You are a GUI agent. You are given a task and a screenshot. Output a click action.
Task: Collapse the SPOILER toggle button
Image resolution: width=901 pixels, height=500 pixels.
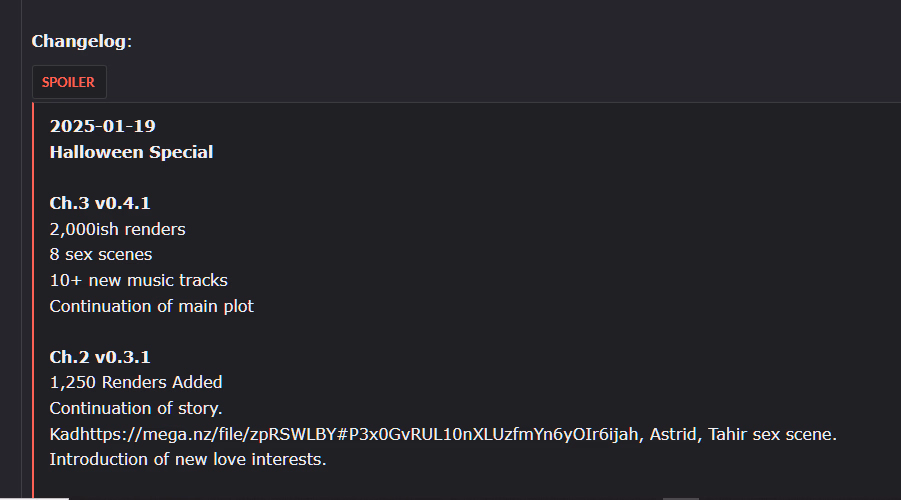(x=68, y=82)
